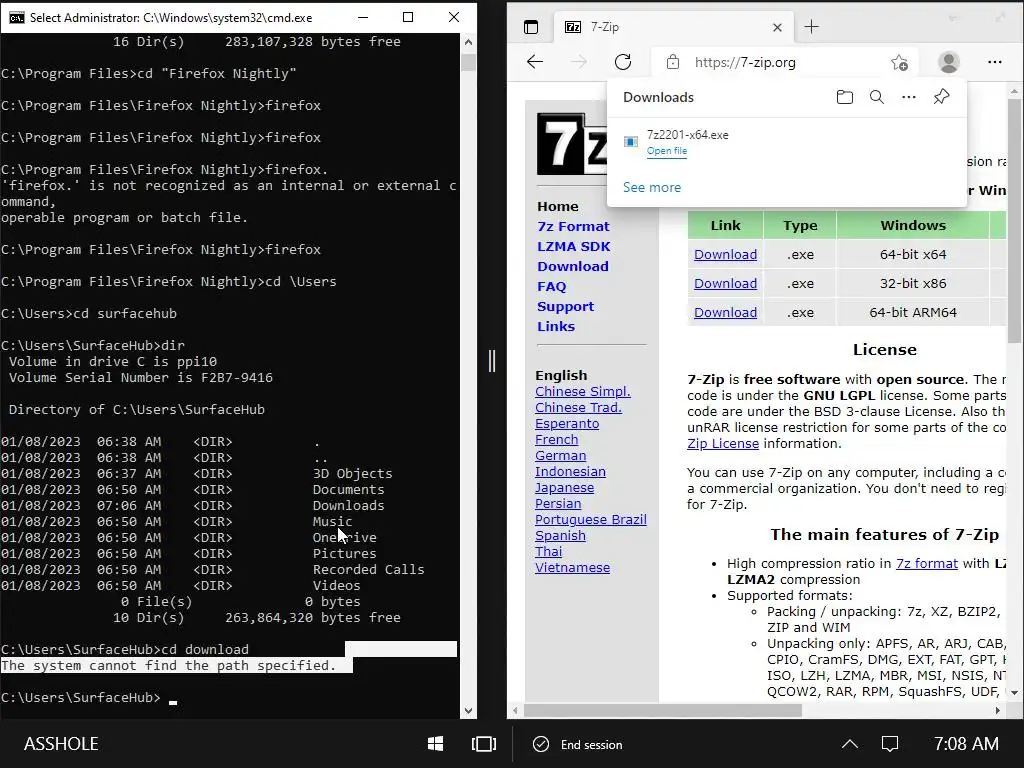This screenshot has width=1024, height=768.
Task: Switch language to Spanish
Action: (560, 536)
